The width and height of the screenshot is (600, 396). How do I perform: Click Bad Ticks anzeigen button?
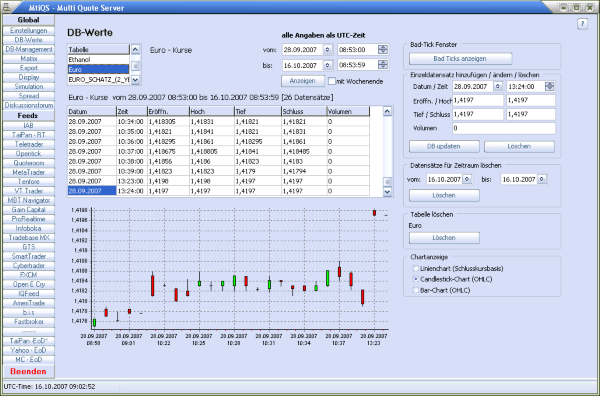pyautogui.click(x=460, y=59)
